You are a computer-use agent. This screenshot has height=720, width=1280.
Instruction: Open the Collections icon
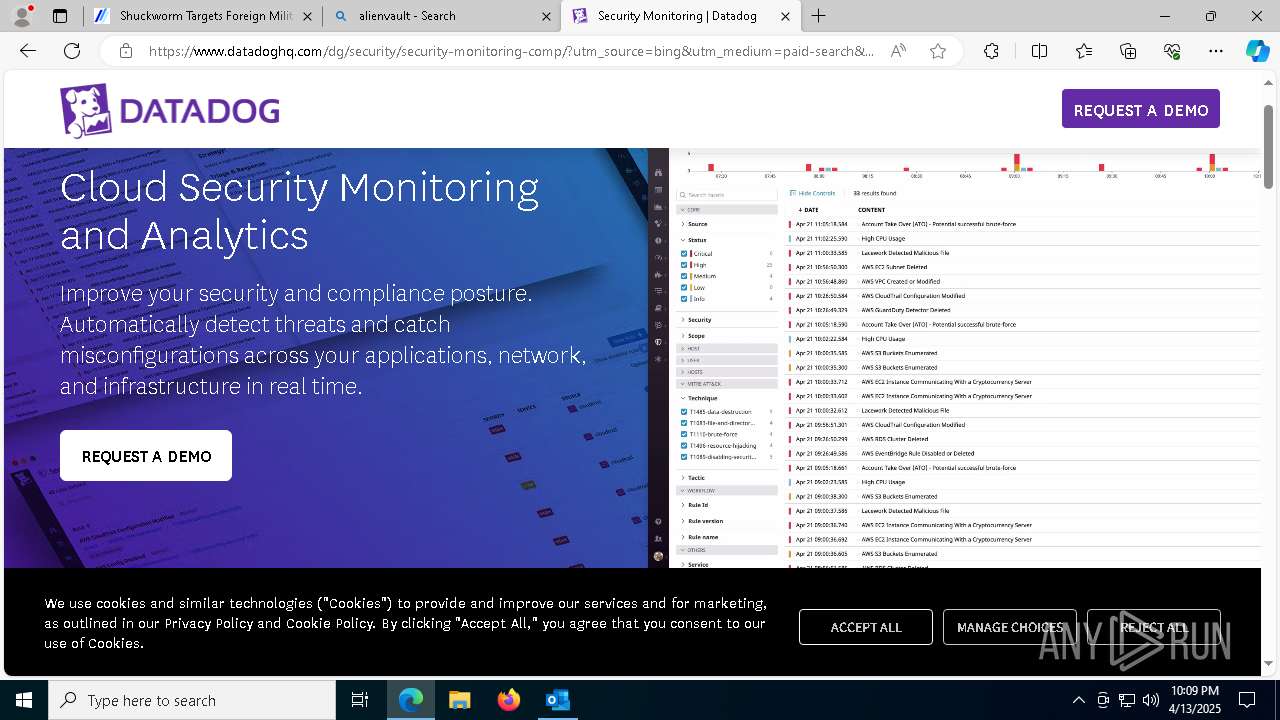coord(1128,51)
